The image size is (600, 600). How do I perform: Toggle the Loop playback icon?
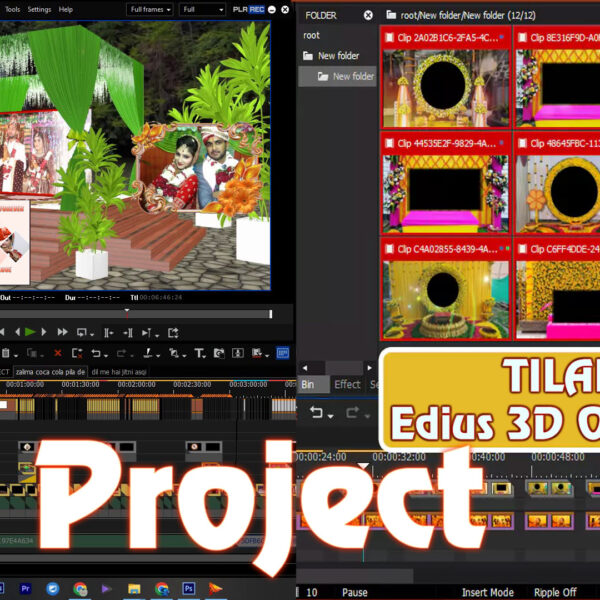(82, 333)
